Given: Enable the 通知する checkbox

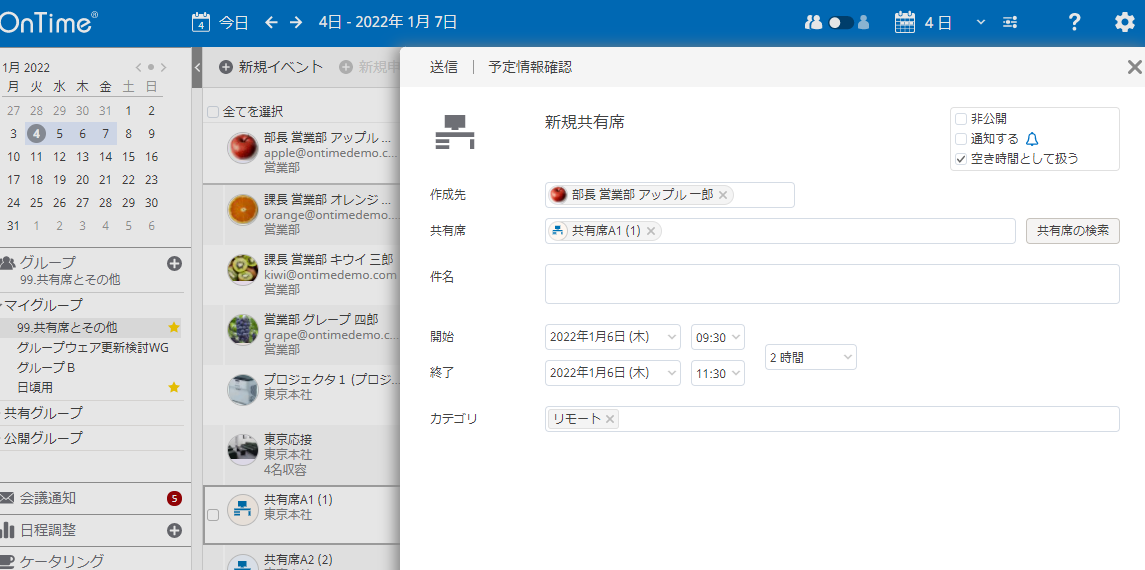Looking at the screenshot, I should pyautogui.click(x=961, y=139).
